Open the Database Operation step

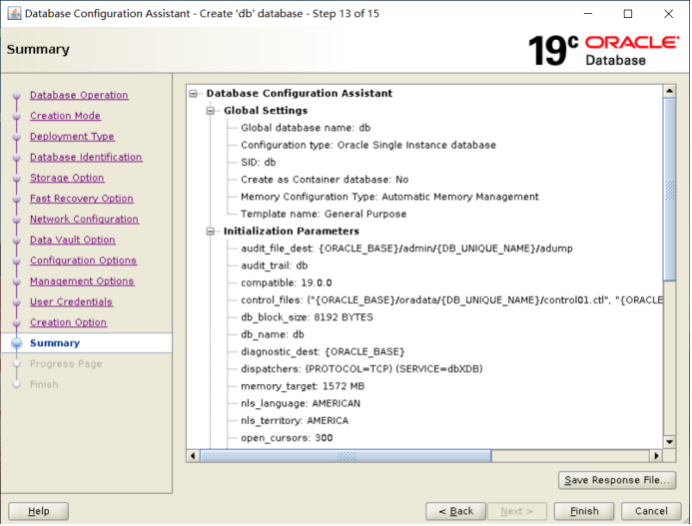click(x=79, y=95)
